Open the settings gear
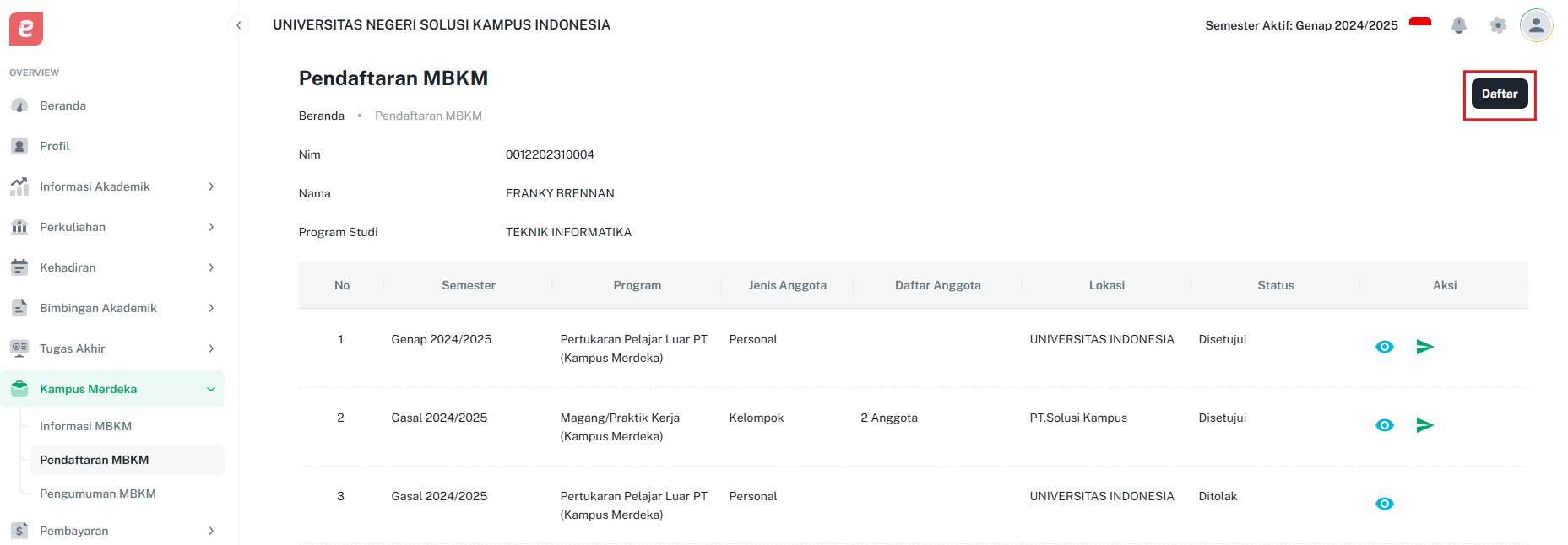The width and height of the screenshot is (1568, 545). [1499, 25]
